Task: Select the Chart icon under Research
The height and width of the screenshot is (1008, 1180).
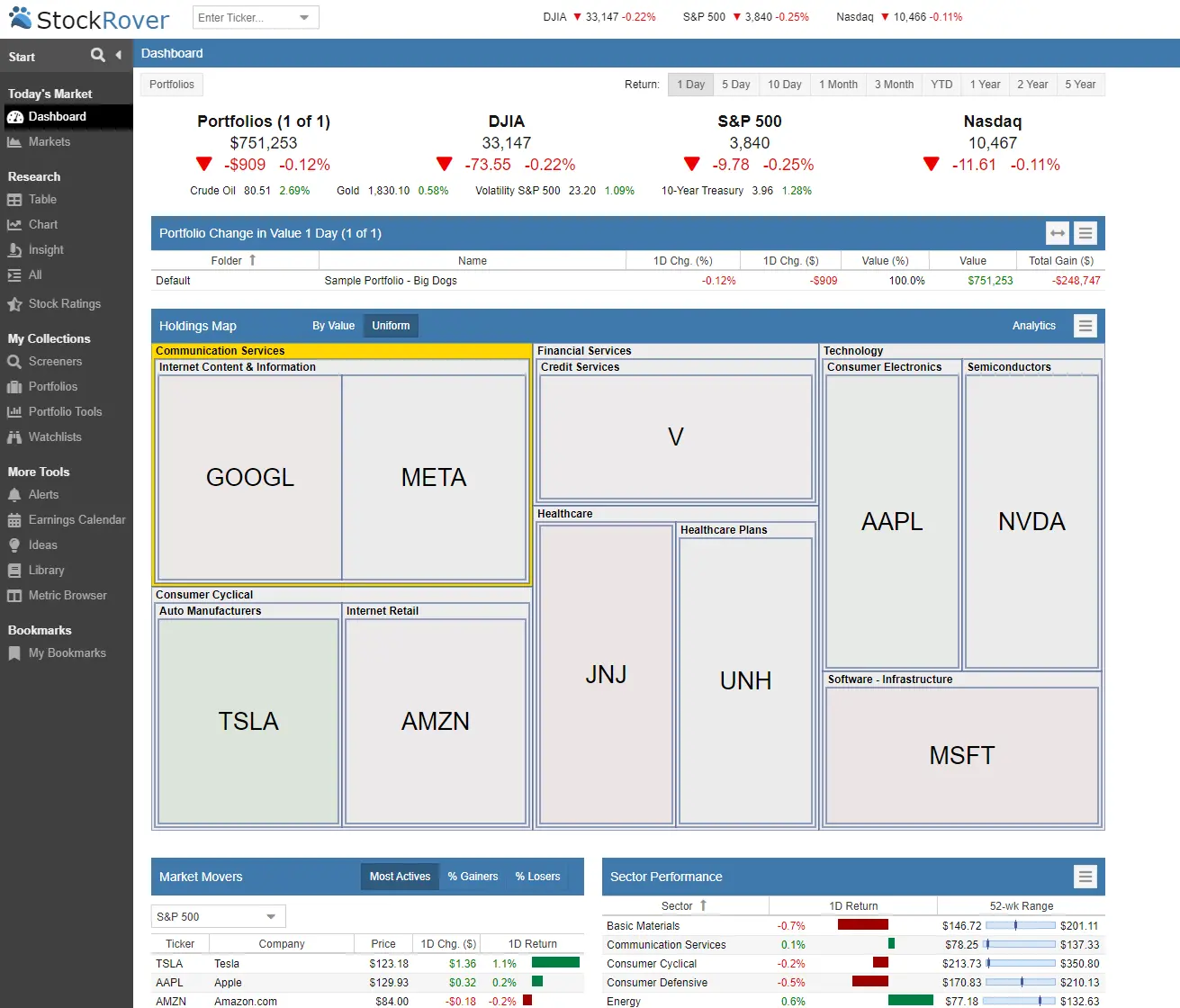Action: coord(14,224)
